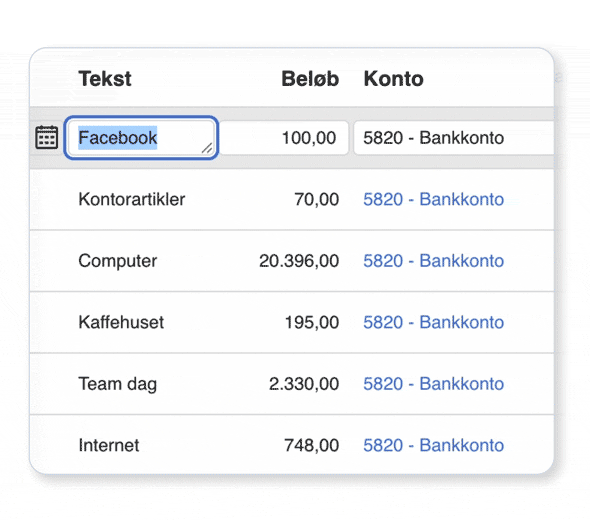Open the calendar date picker icon
Screen dimensions: 590x520
coord(47,137)
